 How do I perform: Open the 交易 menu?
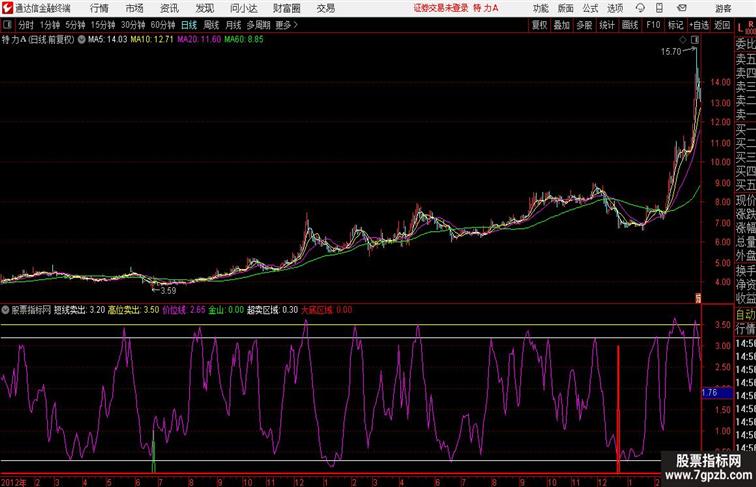pyautogui.click(x=326, y=8)
